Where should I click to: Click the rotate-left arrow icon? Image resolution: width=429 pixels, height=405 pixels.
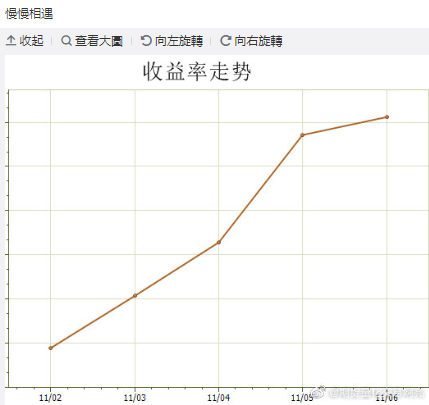(x=146, y=41)
